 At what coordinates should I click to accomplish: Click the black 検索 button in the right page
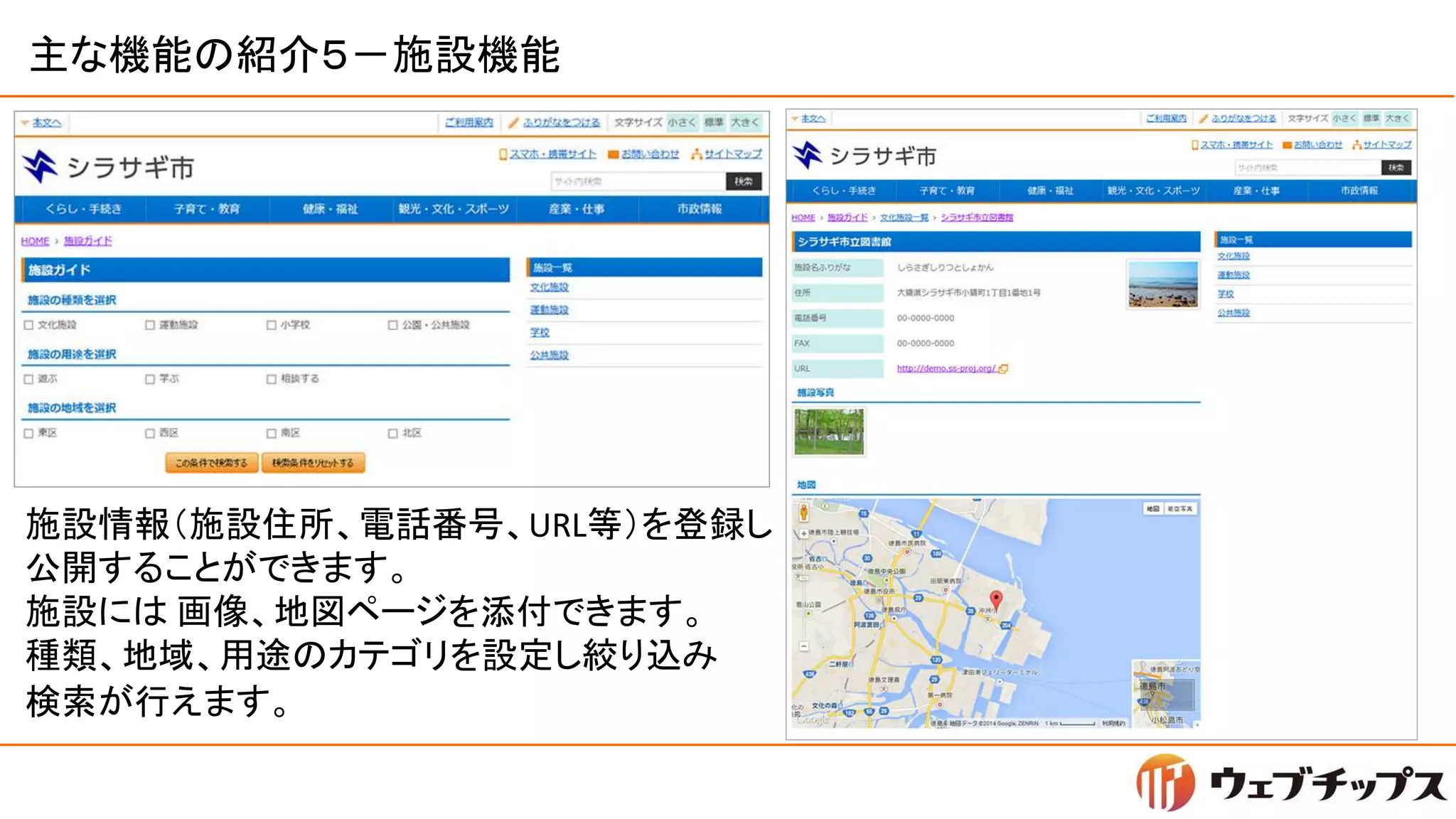click(1396, 168)
